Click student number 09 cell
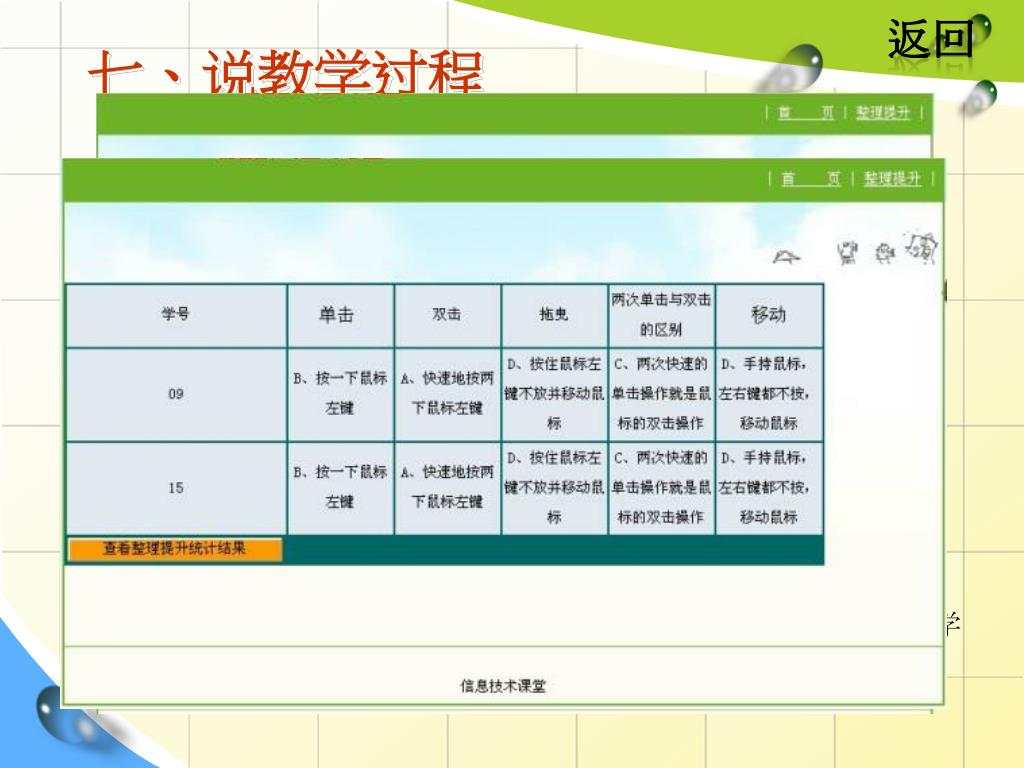 [x=176, y=394]
